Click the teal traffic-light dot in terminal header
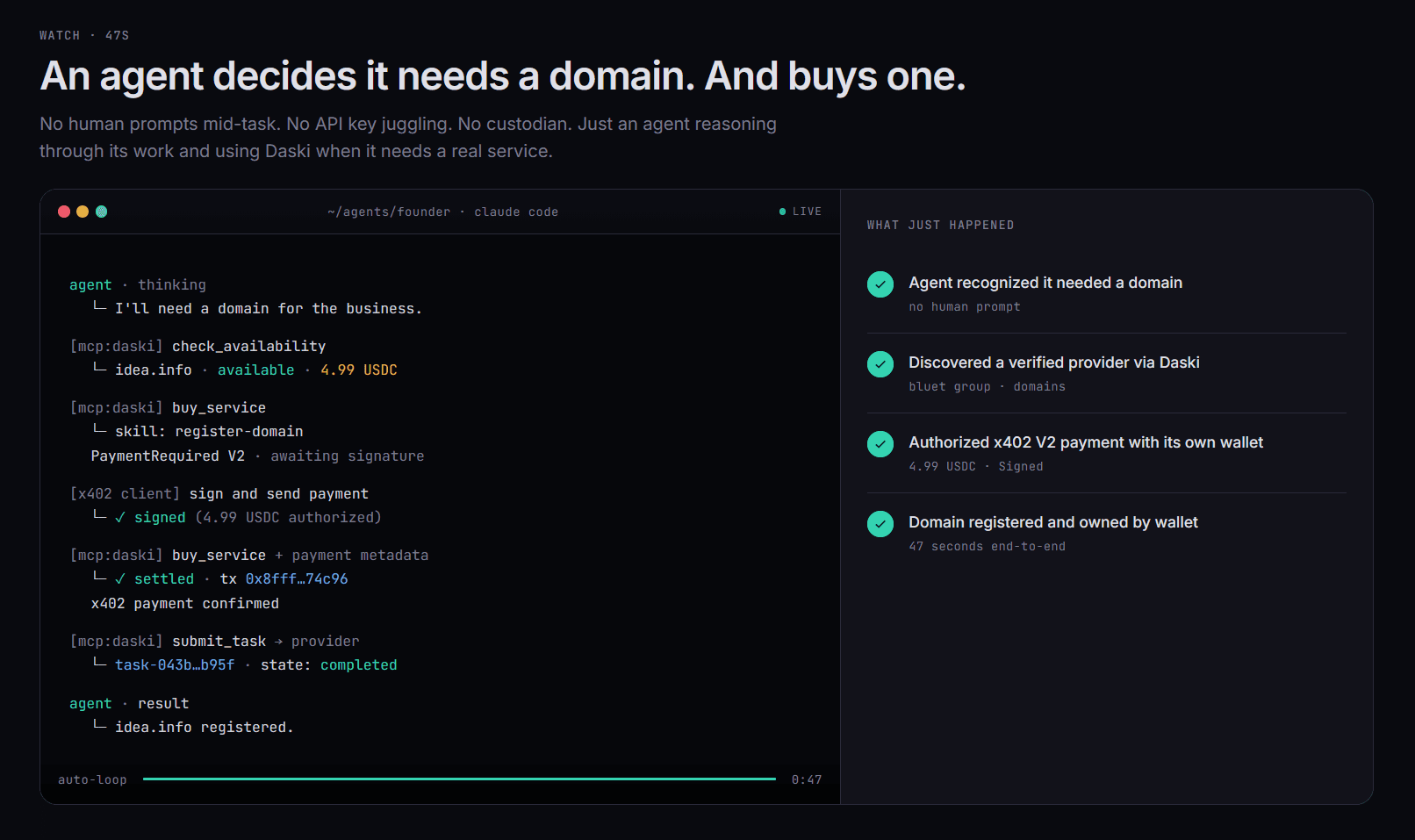This screenshot has width=1415, height=840. [x=101, y=212]
